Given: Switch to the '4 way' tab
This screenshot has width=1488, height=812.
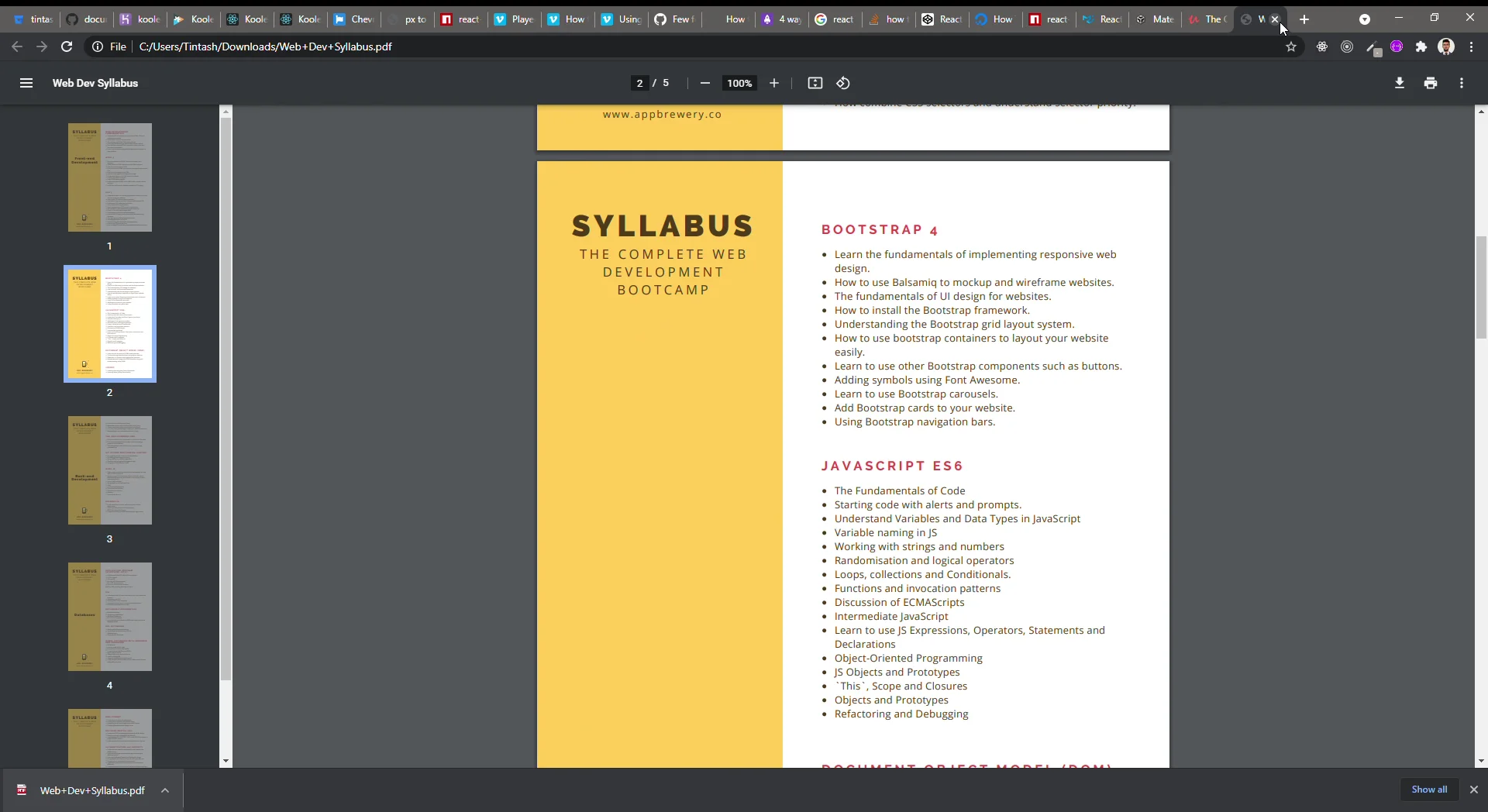Looking at the screenshot, I should (x=782, y=19).
